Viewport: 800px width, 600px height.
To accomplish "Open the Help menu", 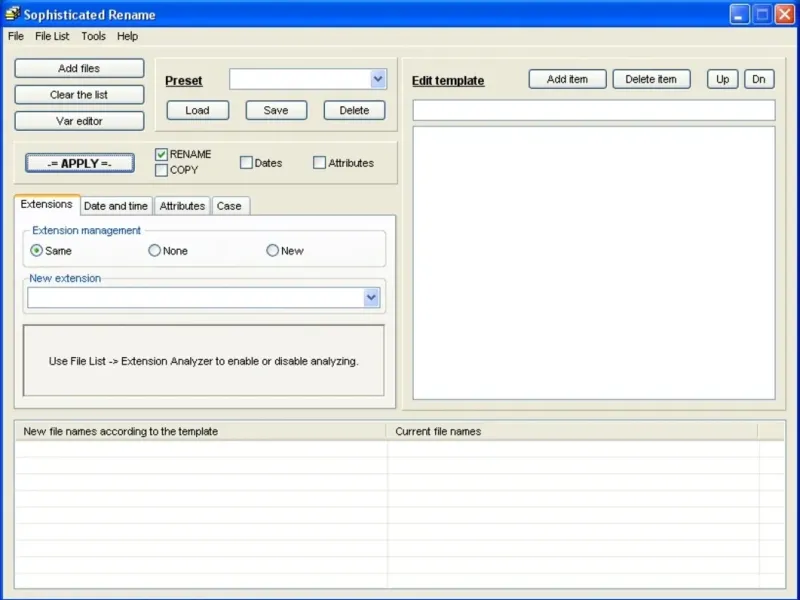I will tap(127, 36).
